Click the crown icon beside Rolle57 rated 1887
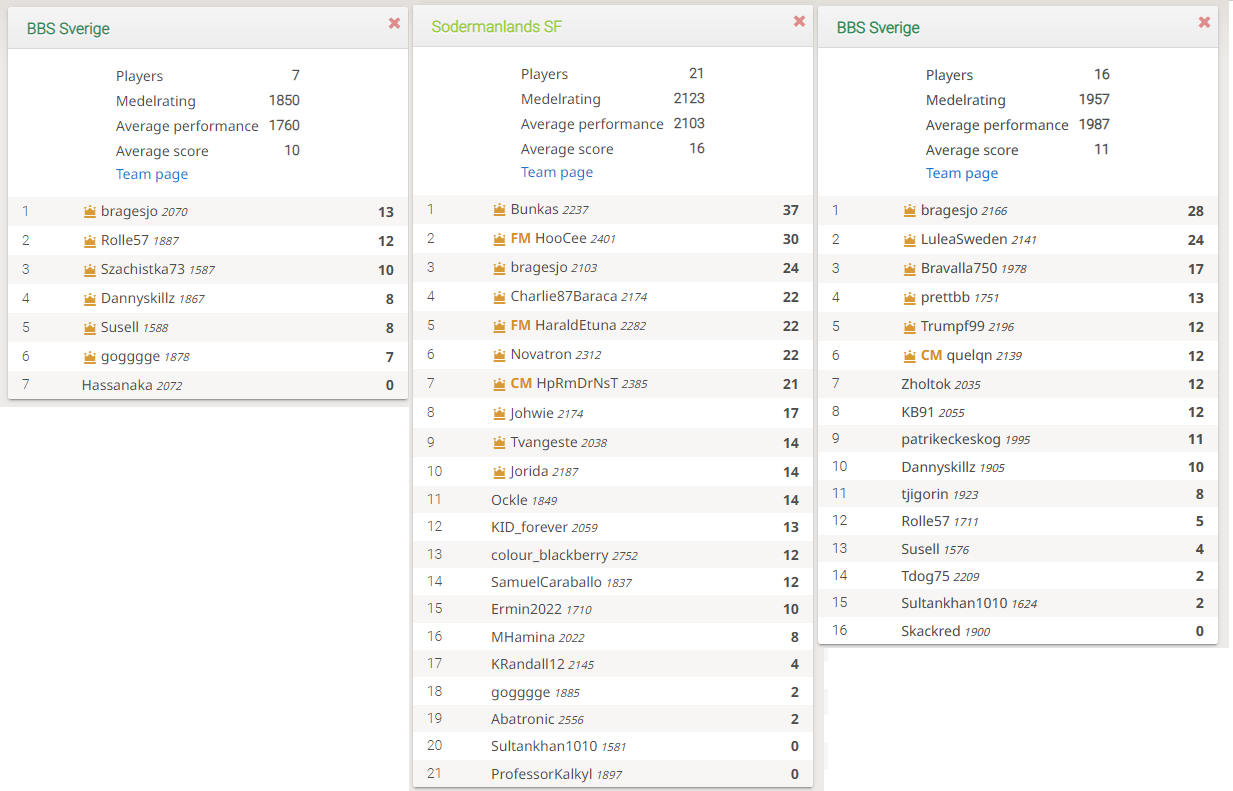The image size is (1233, 791). [89, 240]
